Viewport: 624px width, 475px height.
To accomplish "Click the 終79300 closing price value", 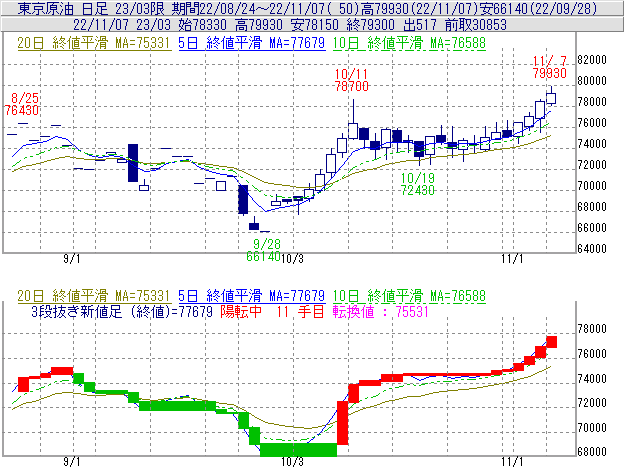I will tap(370, 25).
